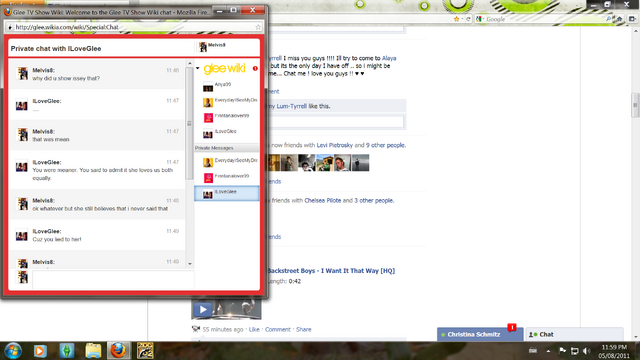640x360 pixels.
Task: Click the red notification badge beside glee wiki
Action: tap(255, 69)
